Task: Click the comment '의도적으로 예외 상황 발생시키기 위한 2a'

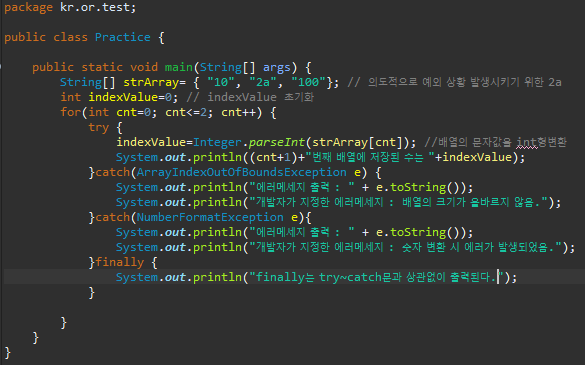Action: [454, 82]
